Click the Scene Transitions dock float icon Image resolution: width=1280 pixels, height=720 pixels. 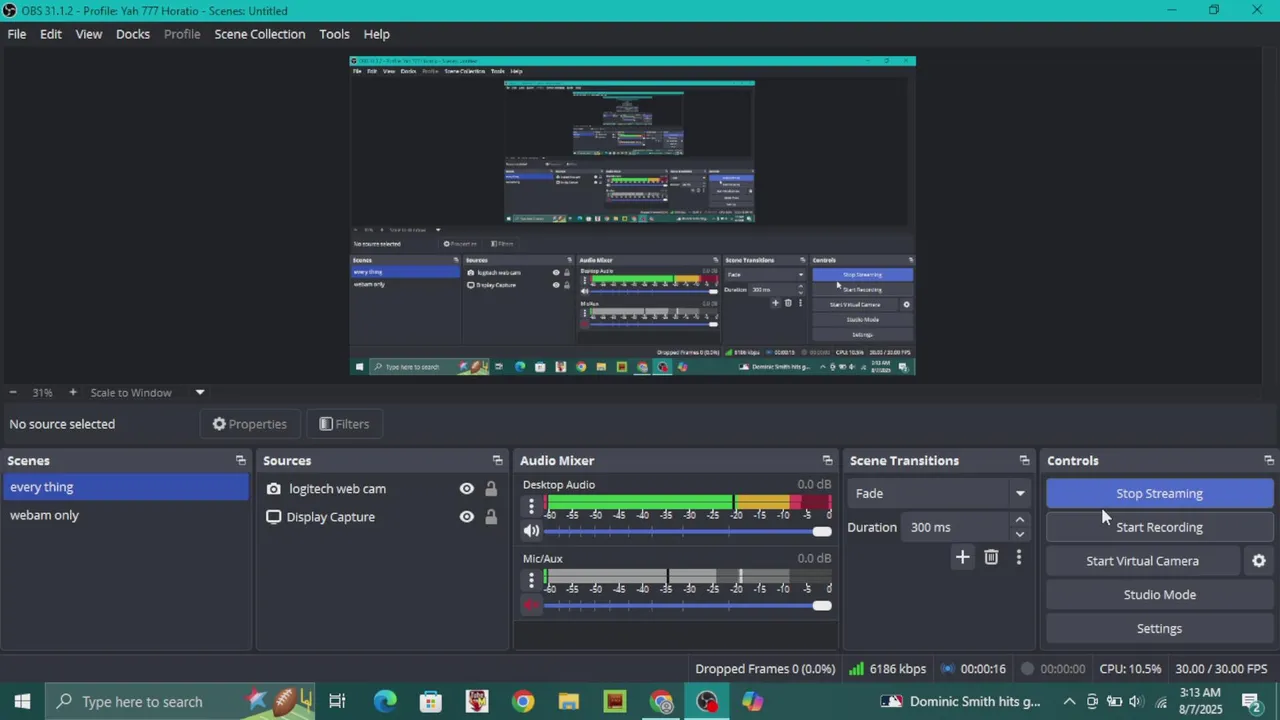[1024, 461]
